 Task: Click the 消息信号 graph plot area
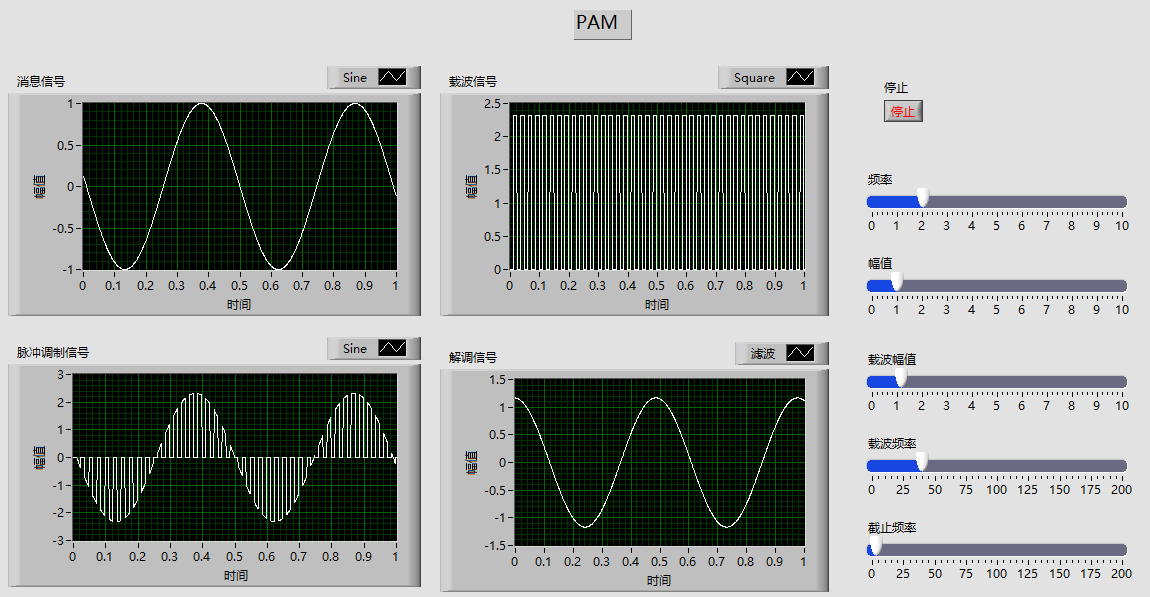click(x=239, y=186)
